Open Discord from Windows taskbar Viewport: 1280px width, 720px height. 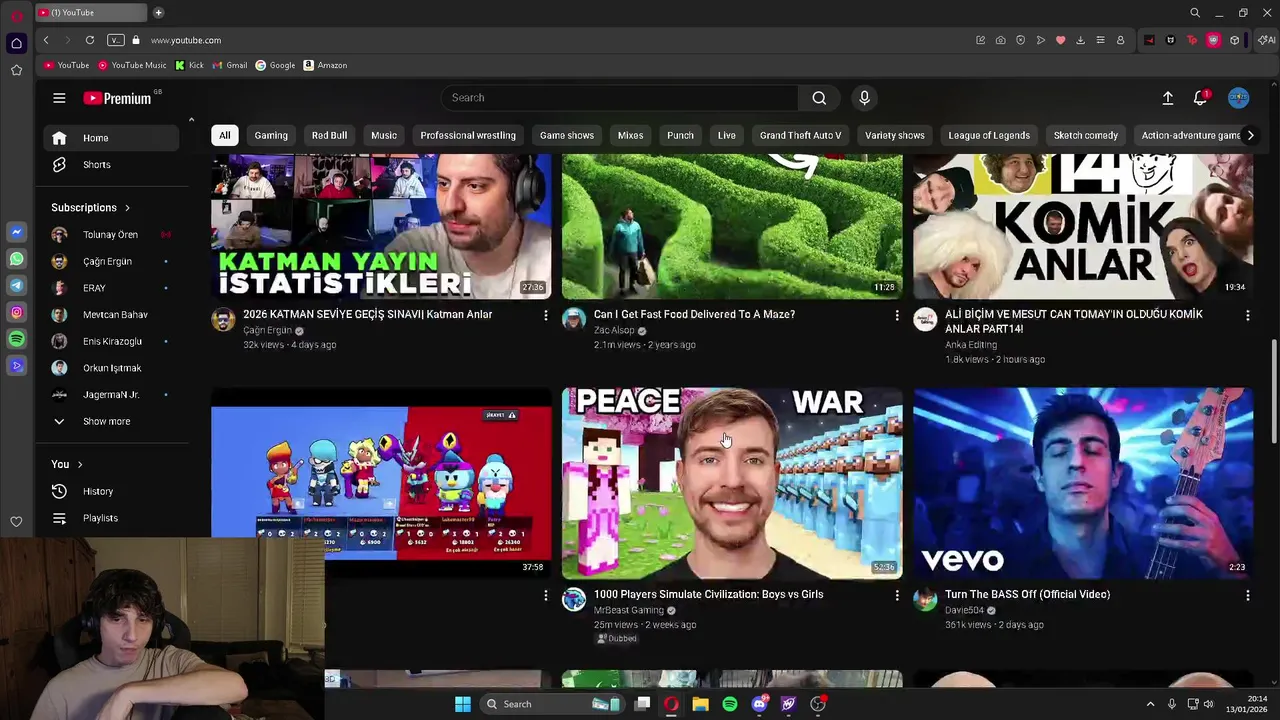(x=759, y=704)
